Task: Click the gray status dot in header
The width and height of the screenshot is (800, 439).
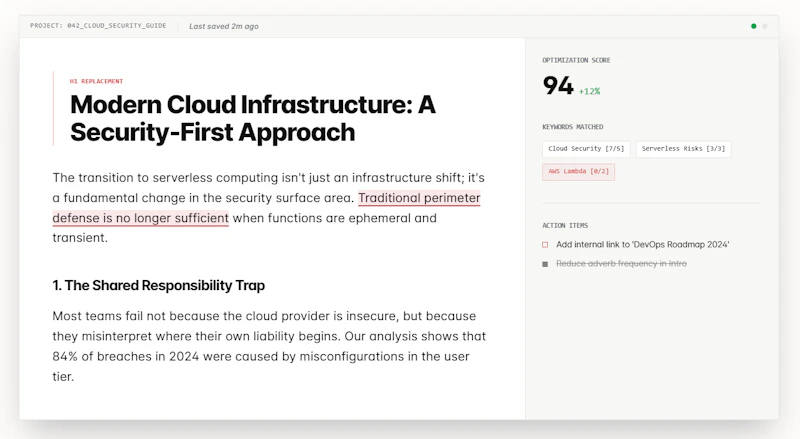Action: pos(765,26)
